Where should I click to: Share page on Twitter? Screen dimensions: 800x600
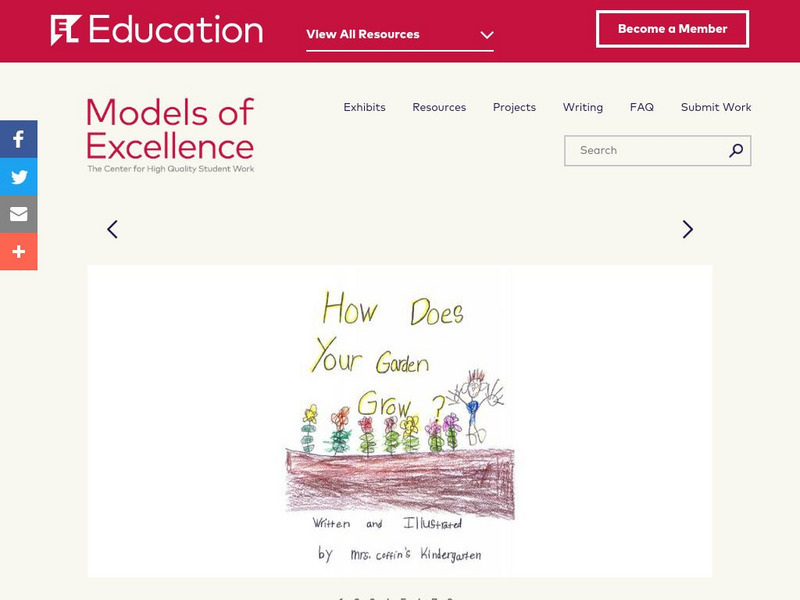tap(18, 177)
